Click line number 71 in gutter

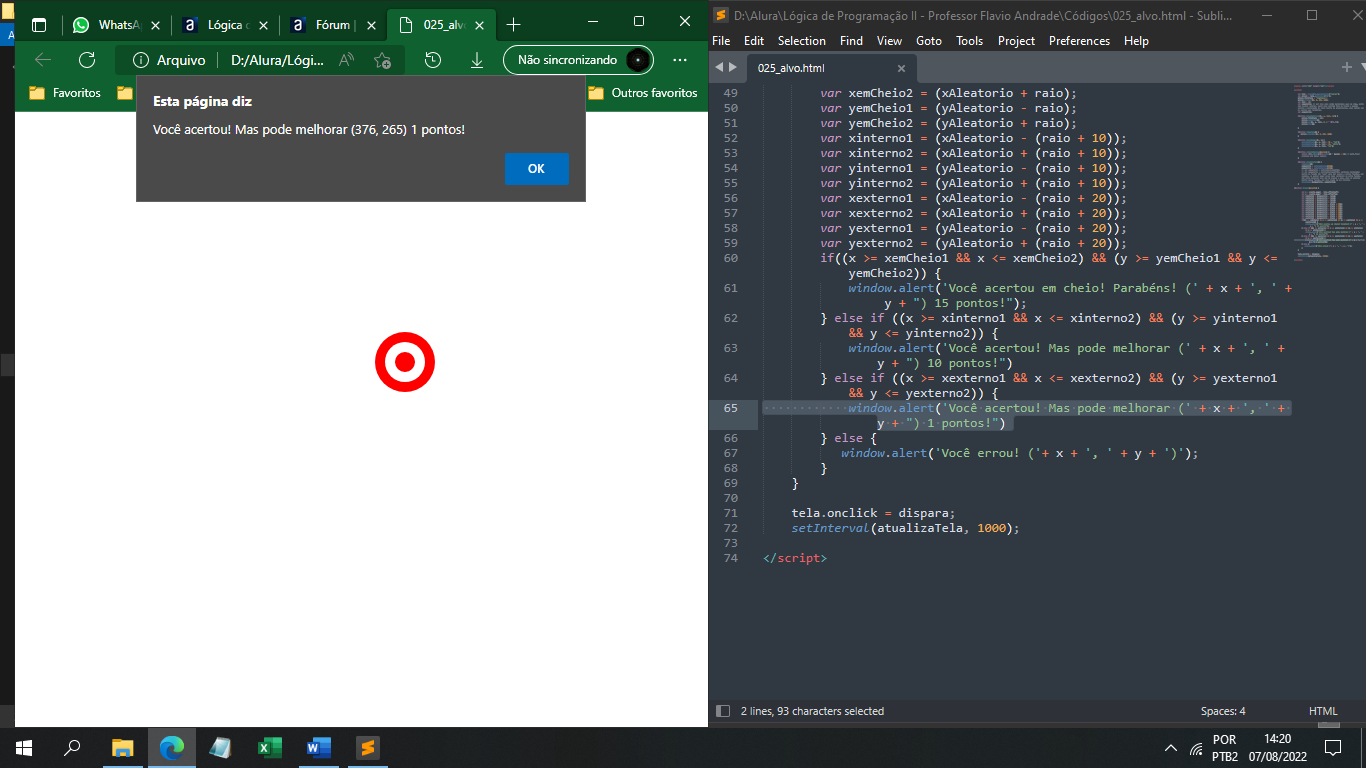[x=729, y=513]
